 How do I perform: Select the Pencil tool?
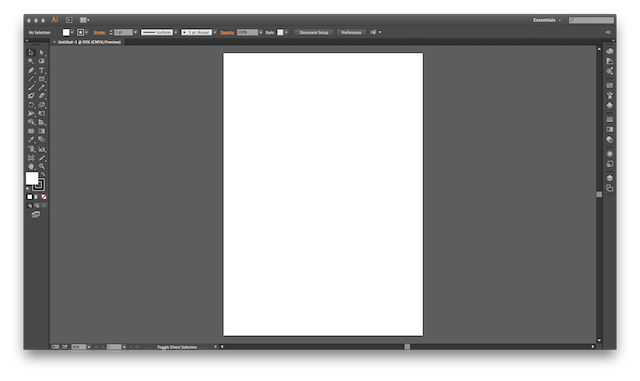(42, 87)
